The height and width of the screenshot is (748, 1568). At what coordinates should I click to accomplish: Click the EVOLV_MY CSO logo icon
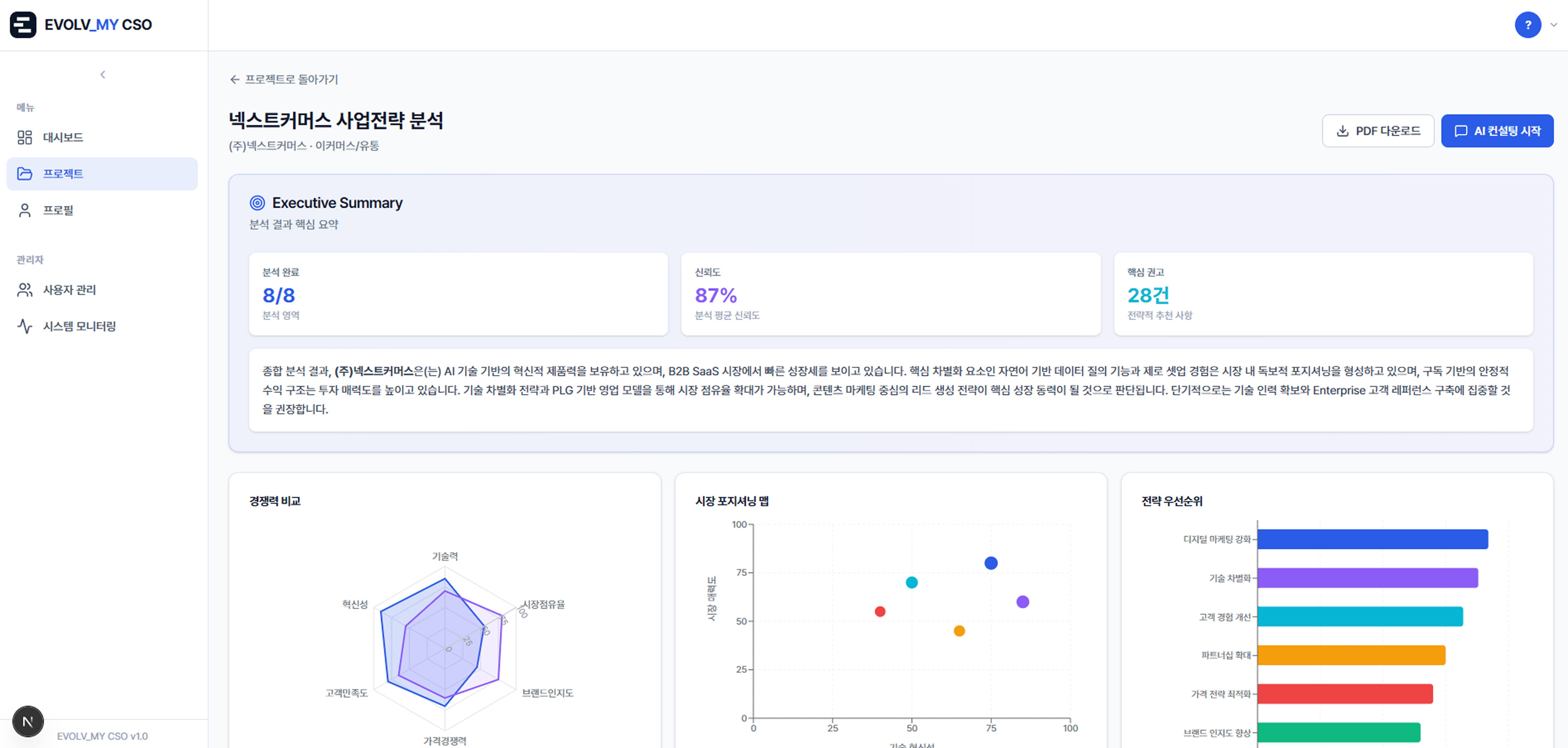pyautogui.click(x=23, y=25)
